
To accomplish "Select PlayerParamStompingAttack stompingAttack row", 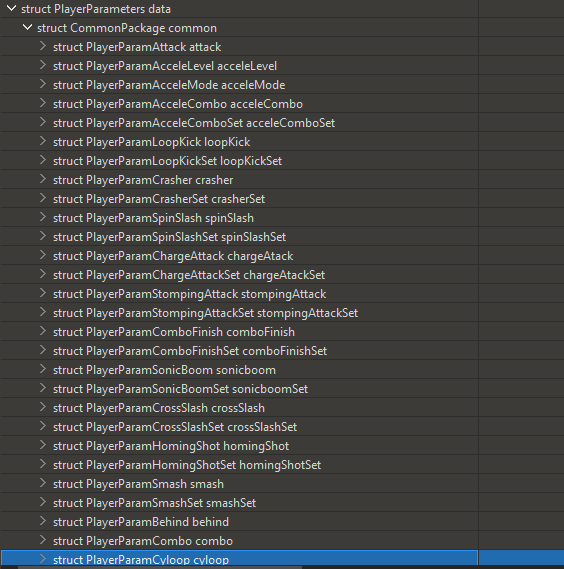I will (x=239, y=294).
